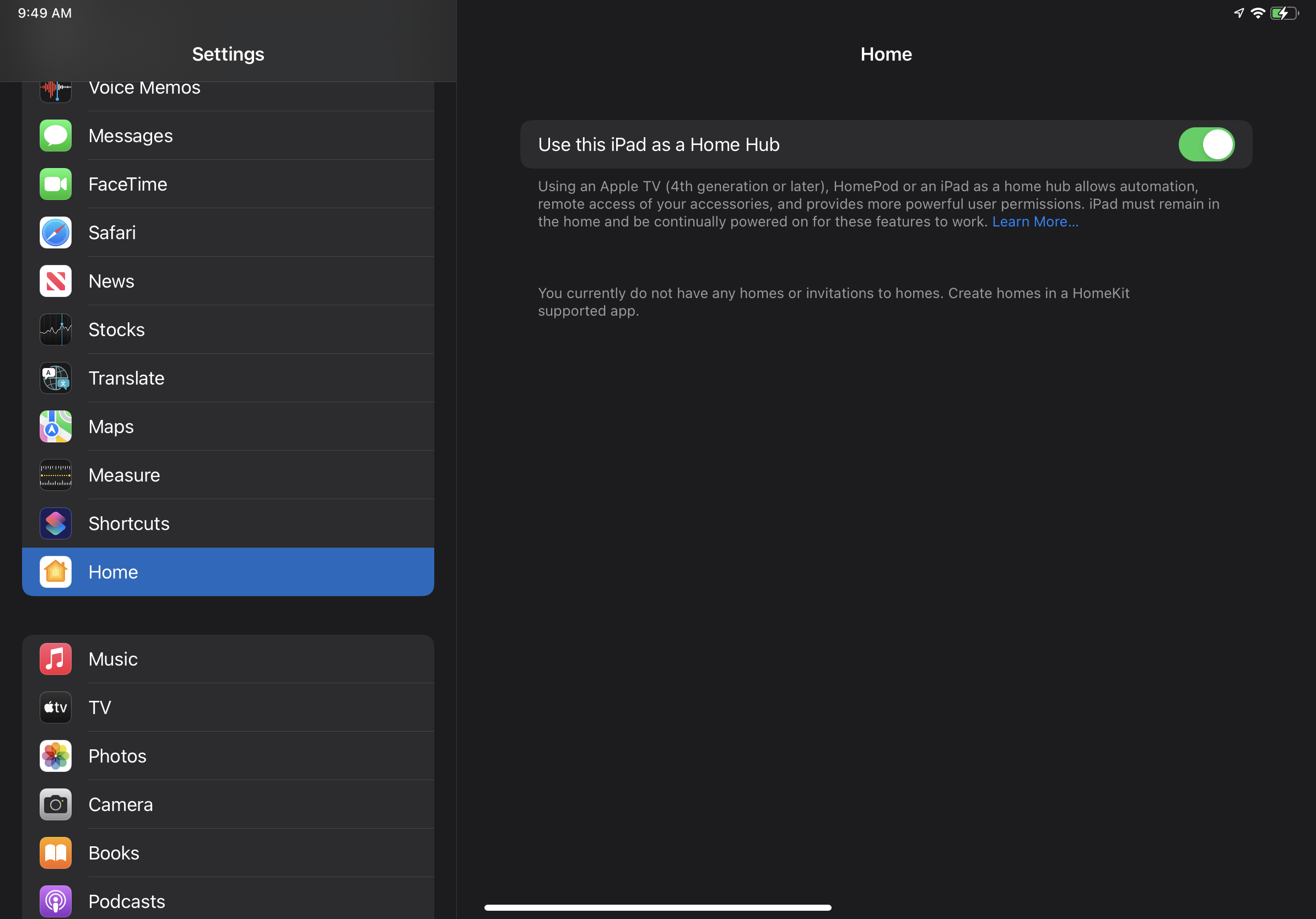
Task: Tap the FaceTime camera icon
Action: point(56,185)
